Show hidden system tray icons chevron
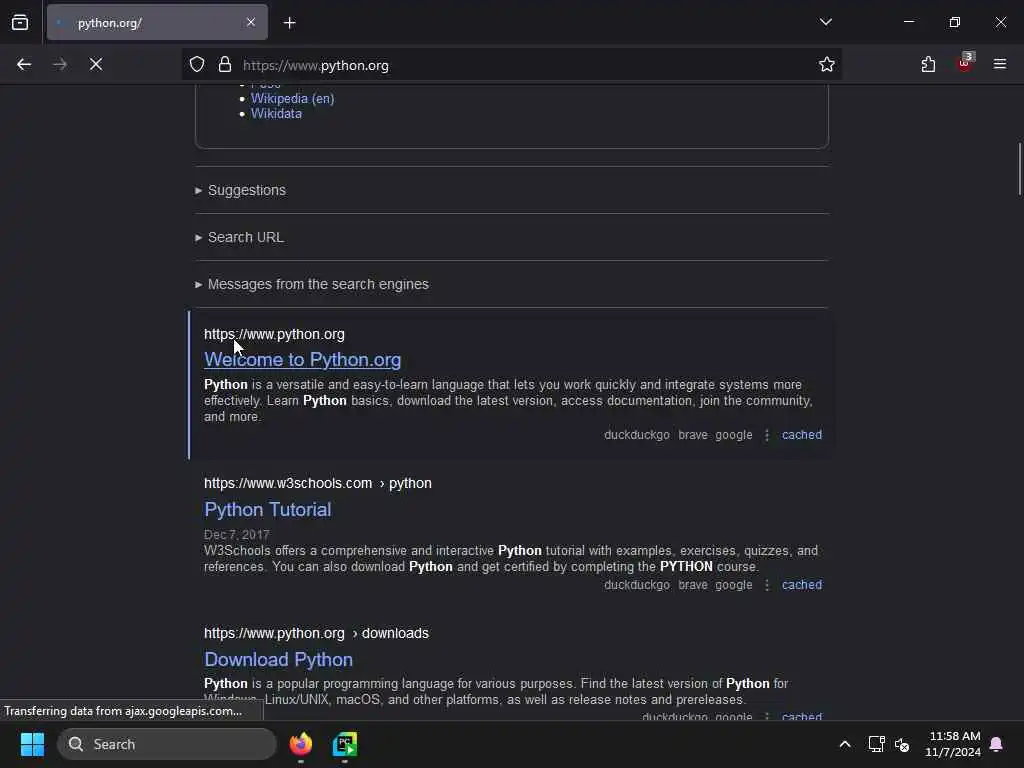 click(x=844, y=744)
